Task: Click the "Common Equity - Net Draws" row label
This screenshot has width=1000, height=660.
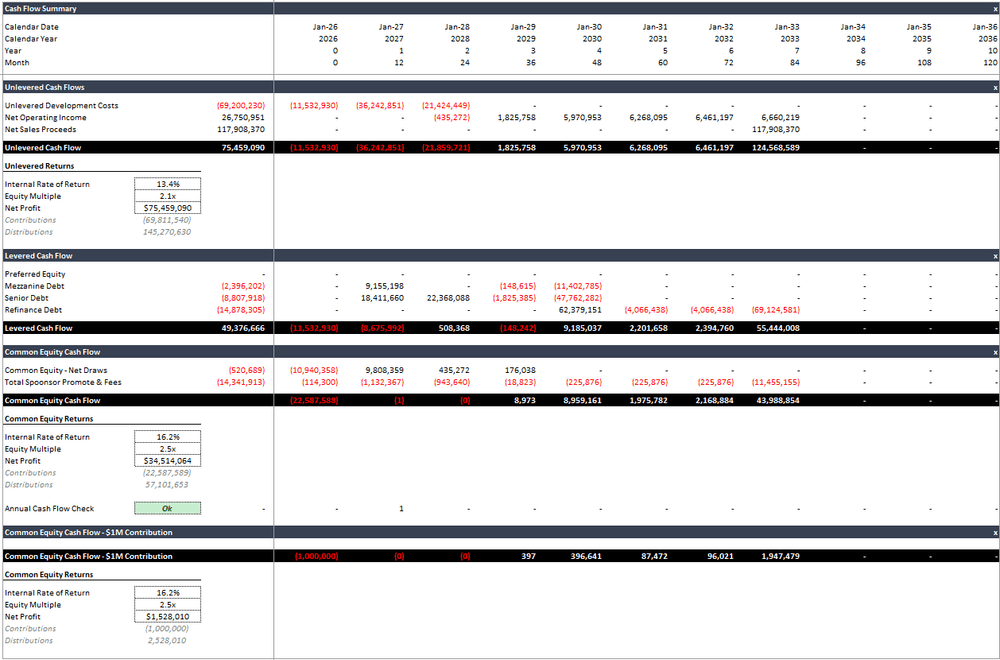Action: [56, 370]
